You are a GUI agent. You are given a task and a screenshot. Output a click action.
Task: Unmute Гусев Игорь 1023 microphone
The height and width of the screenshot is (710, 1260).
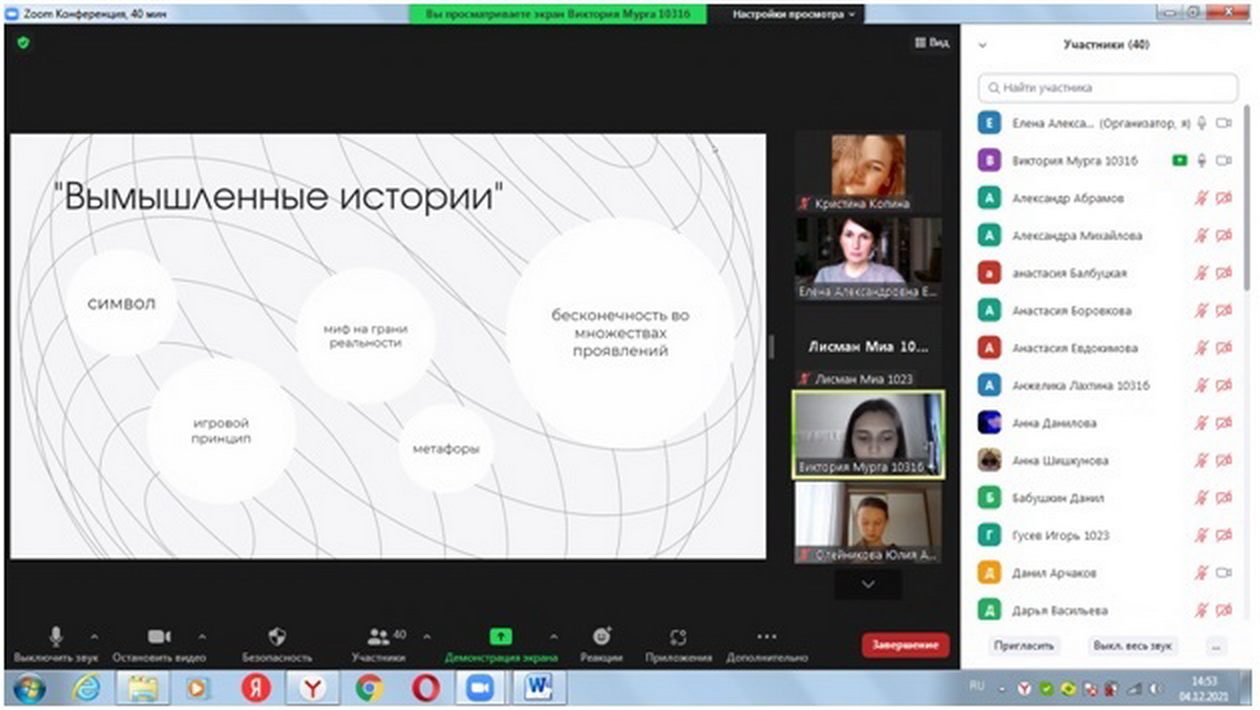point(1202,535)
